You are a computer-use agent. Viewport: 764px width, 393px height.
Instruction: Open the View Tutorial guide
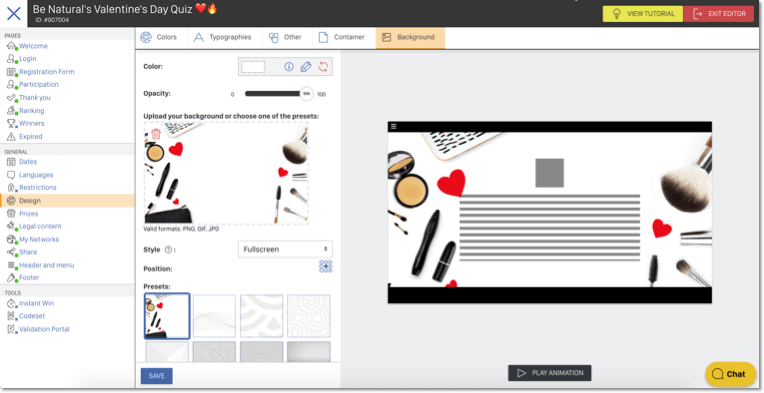coord(643,14)
